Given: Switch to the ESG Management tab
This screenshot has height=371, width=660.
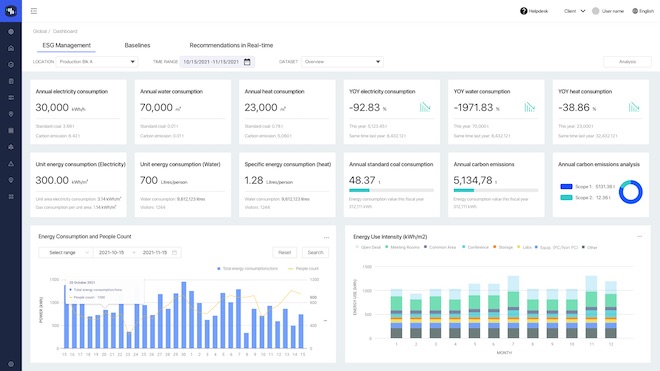Looking at the screenshot, I should pos(67,45).
